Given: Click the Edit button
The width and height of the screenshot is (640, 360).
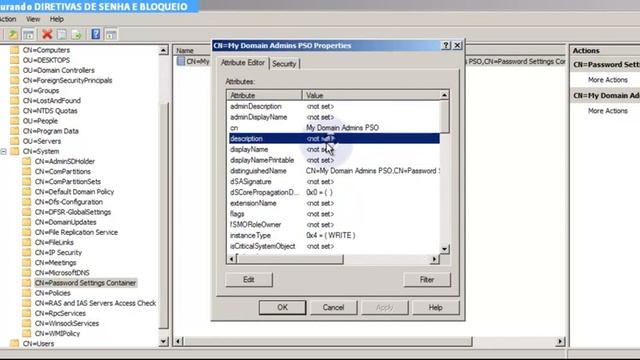Looking at the screenshot, I should click(249, 280).
